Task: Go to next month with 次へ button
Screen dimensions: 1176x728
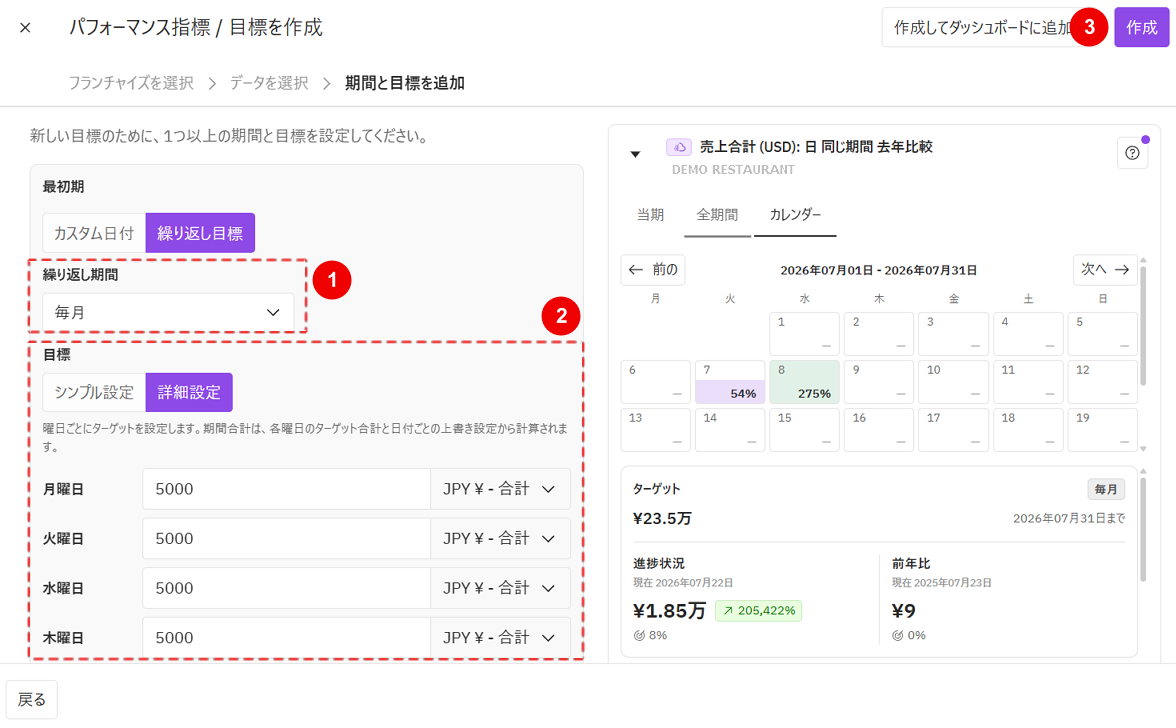Action: click(x=1105, y=270)
